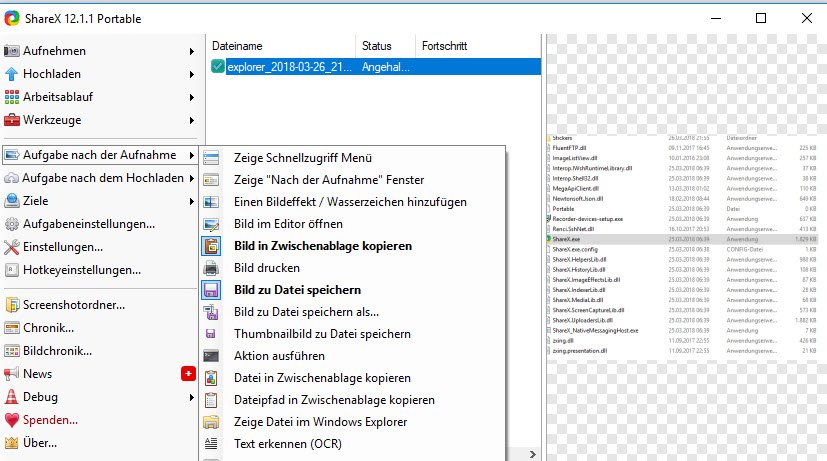Sort list by Dateiname column header
Image resolution: width=827 pixels, height=461 pixels.
pyautogui.click(x=282, y=46)
